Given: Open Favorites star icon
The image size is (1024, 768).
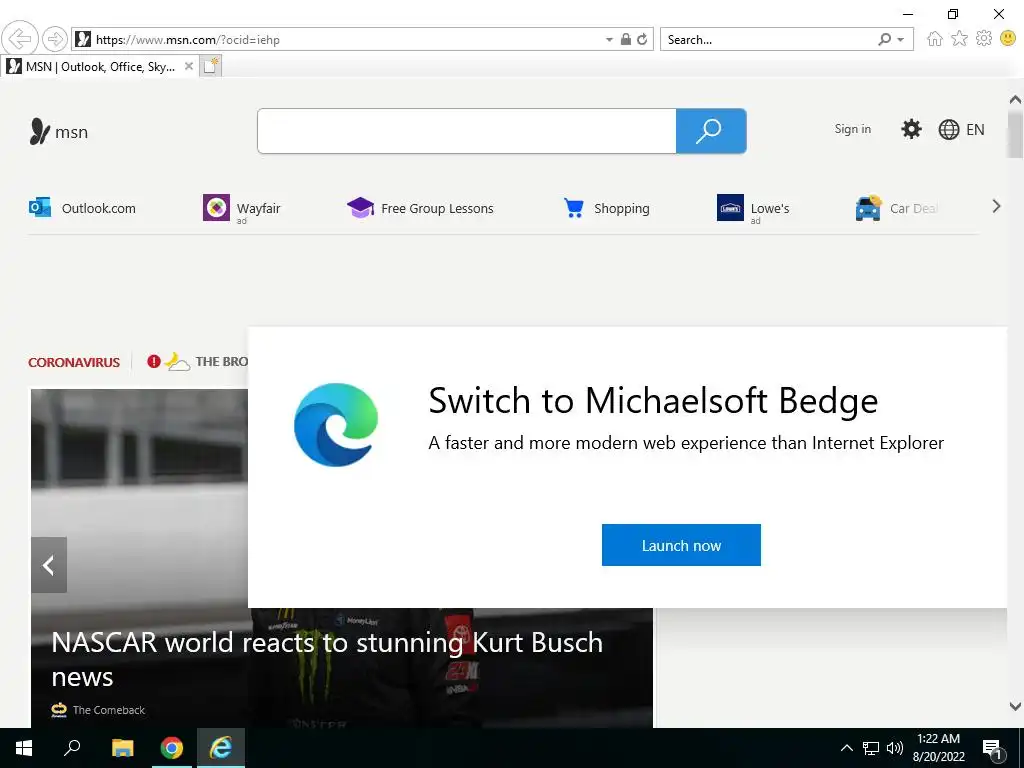Looking at the screenshot, I should pos(959,39).
